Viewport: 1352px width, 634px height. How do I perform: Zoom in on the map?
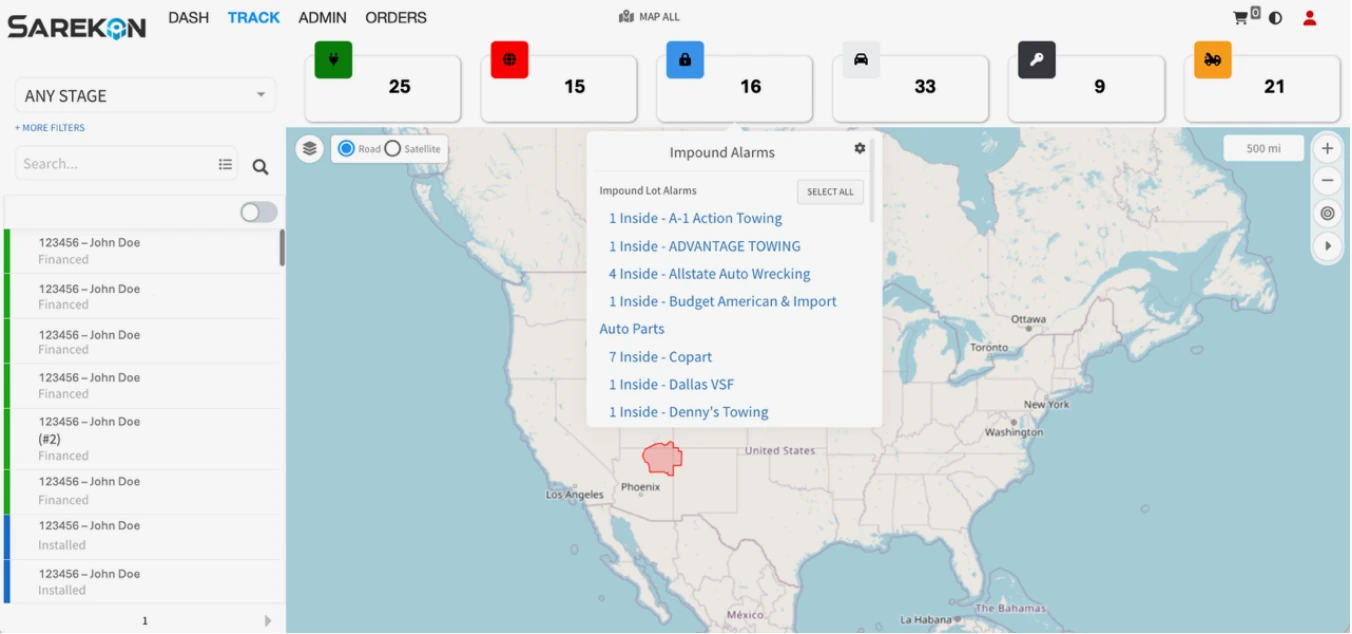pos(1327,149)
